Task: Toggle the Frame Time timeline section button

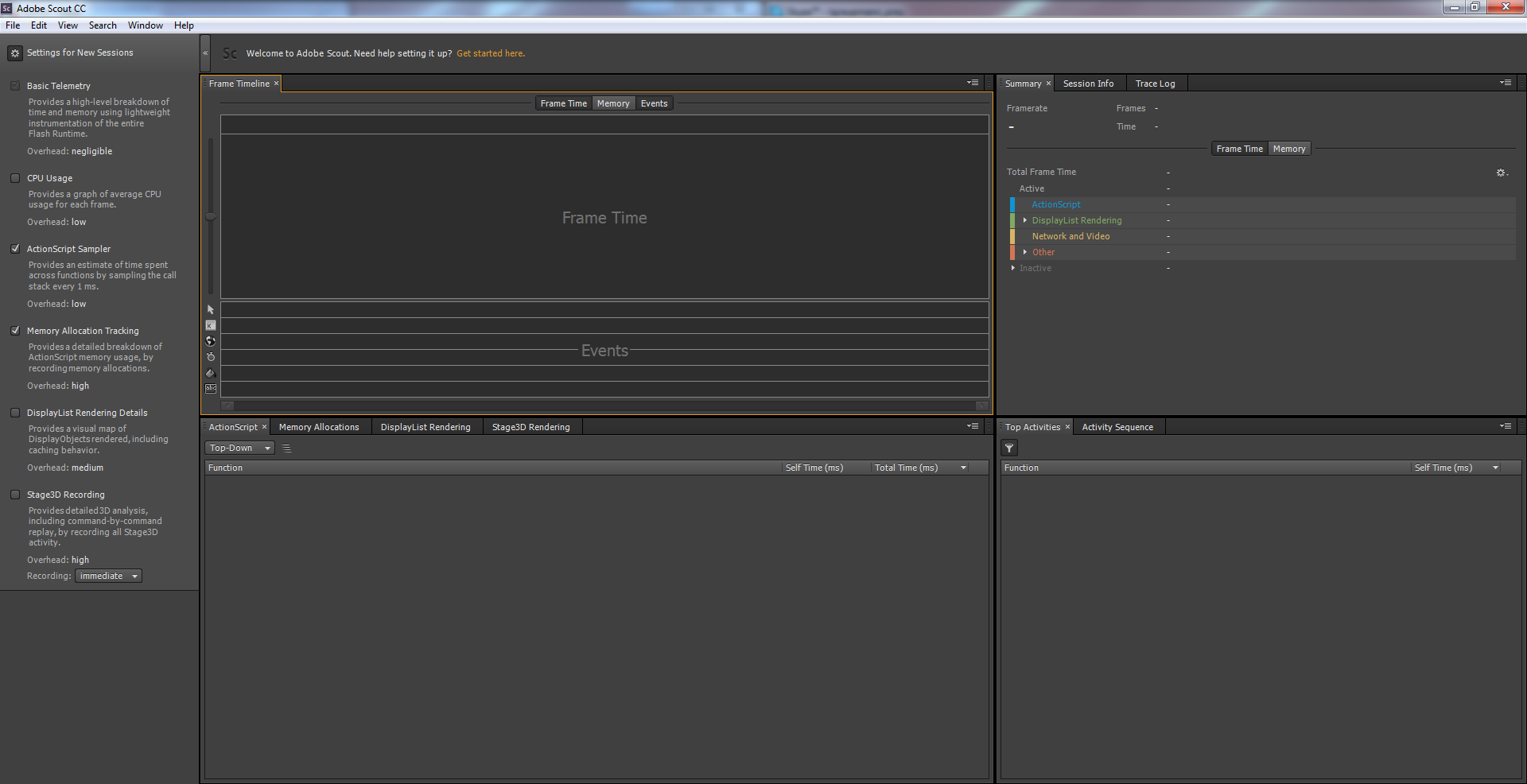Action: [x=564, y=103]
